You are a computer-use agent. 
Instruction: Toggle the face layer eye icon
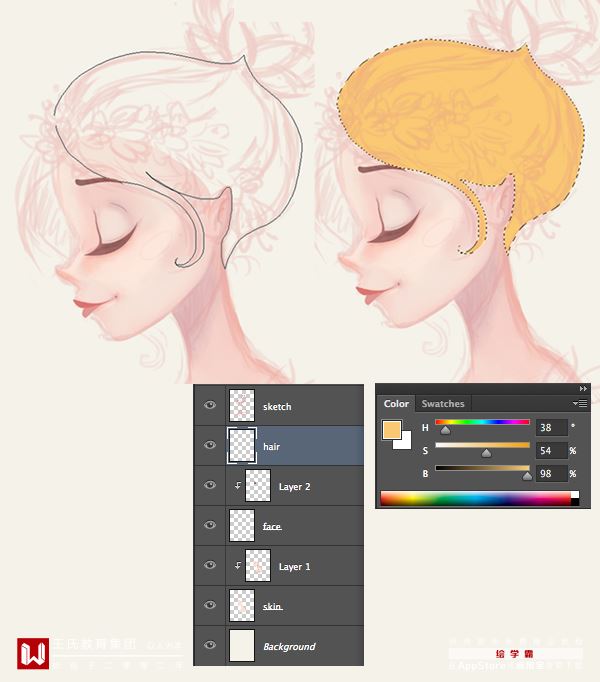(x=210, y=525)
